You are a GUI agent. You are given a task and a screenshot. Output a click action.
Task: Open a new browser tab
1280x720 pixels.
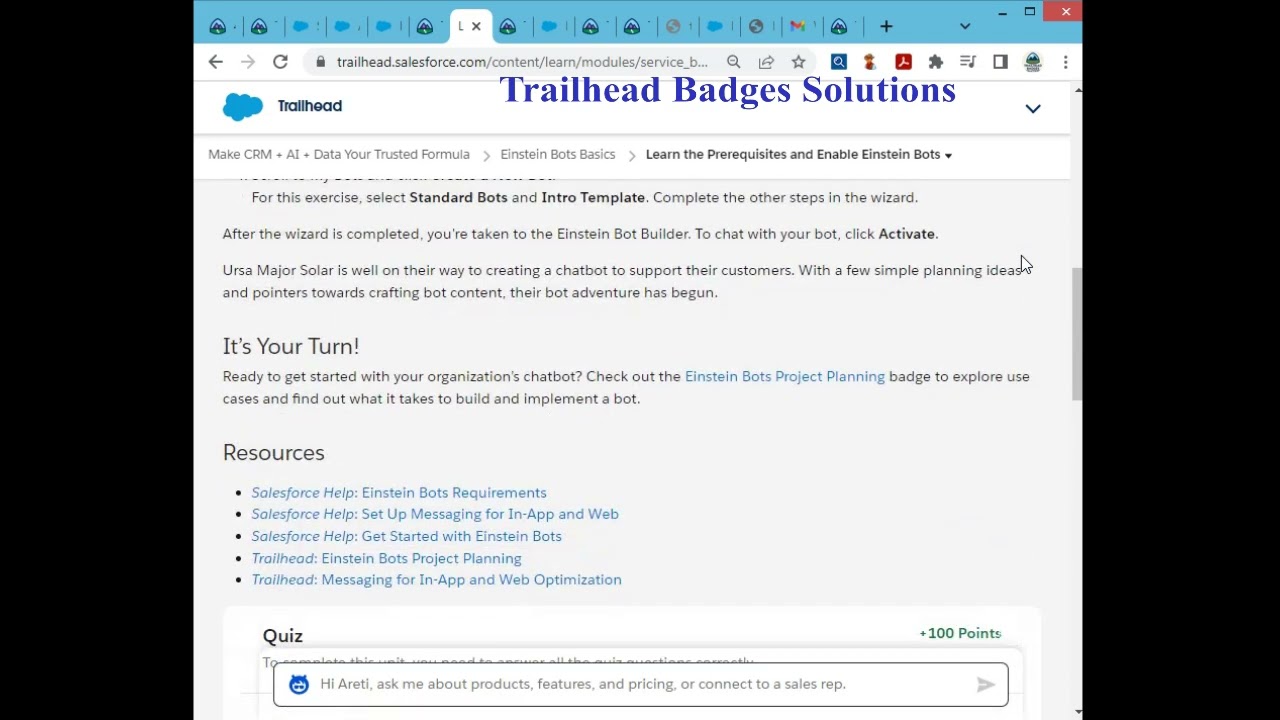[886, 27]
